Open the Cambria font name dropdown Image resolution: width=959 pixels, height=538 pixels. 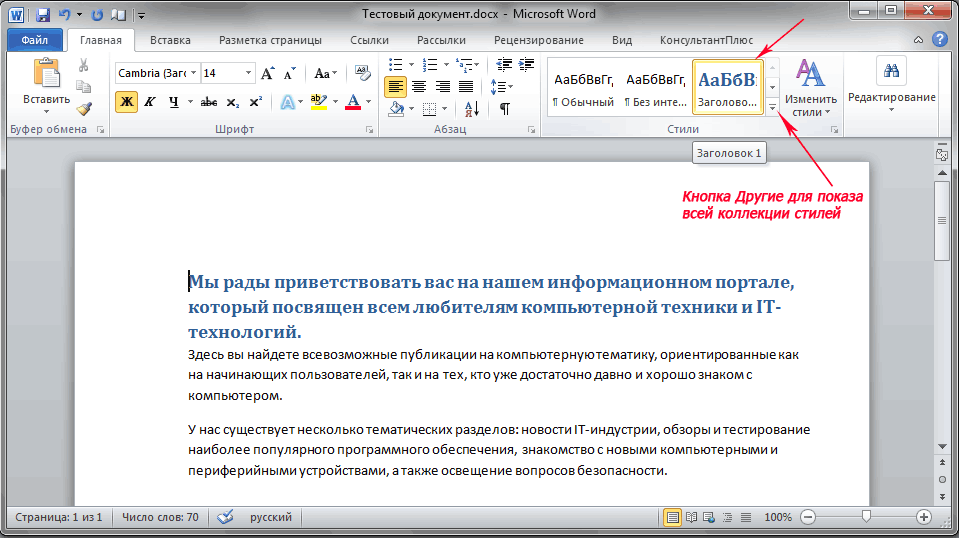[x=192, y=74]
